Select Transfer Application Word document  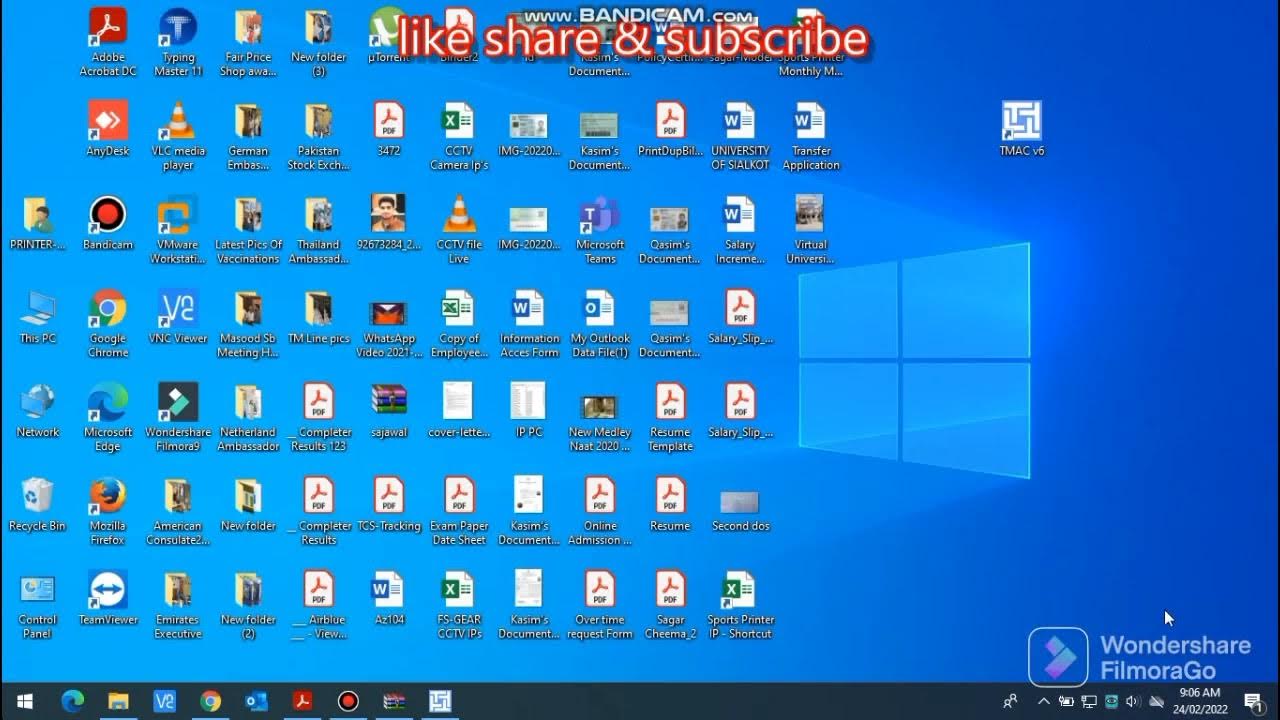pyautogui.click(x=811, y=136)
